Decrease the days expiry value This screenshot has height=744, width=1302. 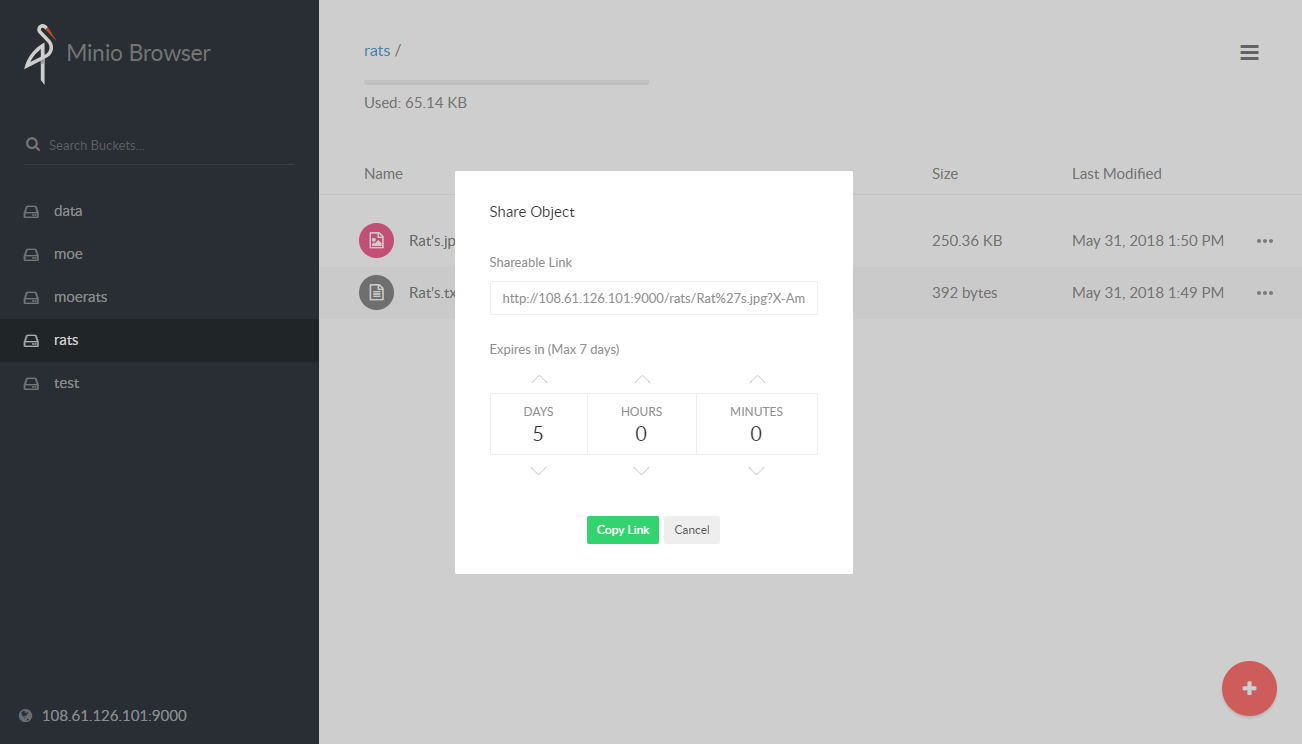pyautogui.click(x=539, y=470)
